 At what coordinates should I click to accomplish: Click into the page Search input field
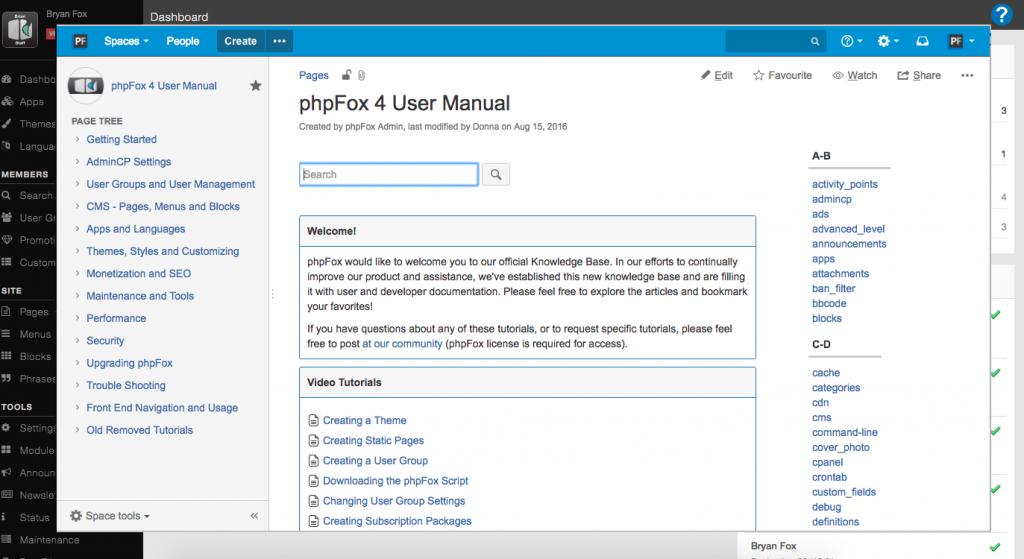(x=389, y=174)
